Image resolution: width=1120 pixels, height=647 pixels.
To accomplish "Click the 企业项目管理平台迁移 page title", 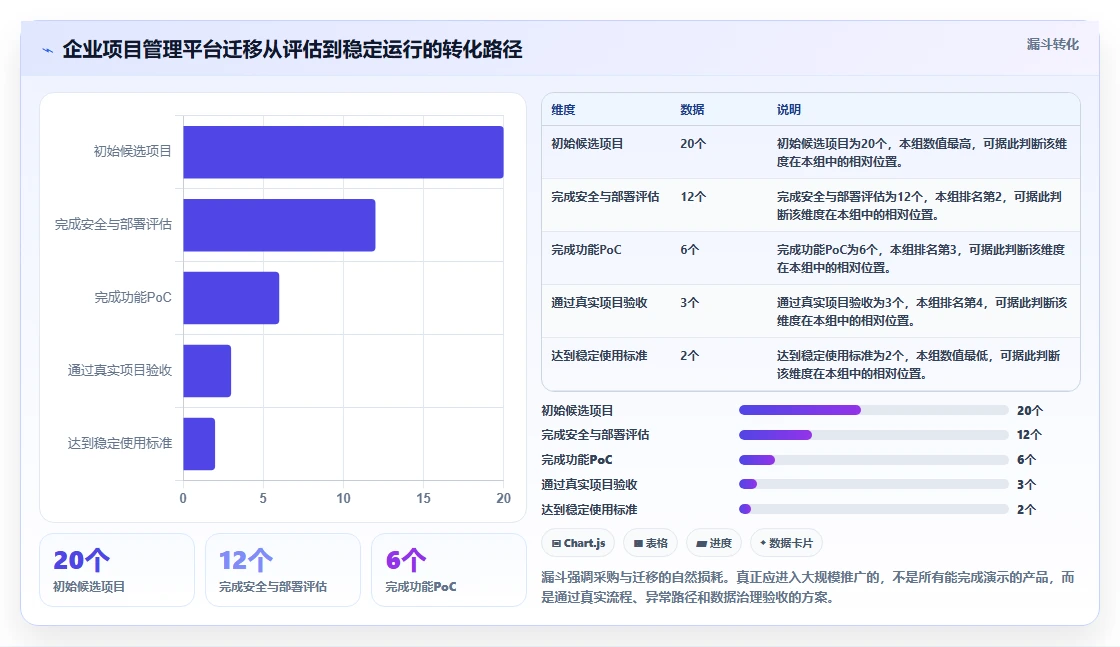I will (x=292, y=49).
